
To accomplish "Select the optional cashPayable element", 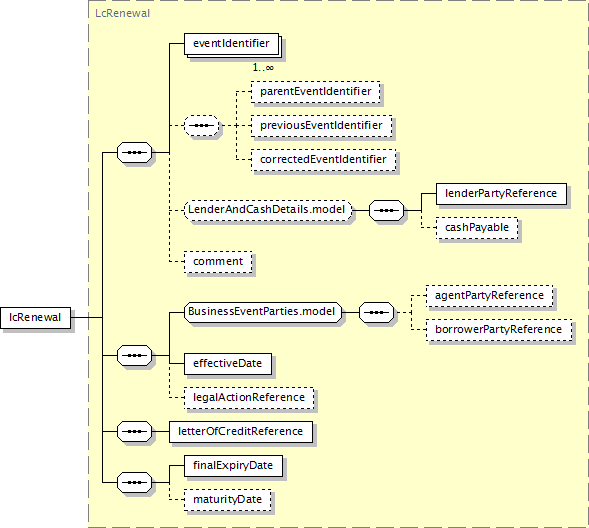I will [x=477, y=228].
